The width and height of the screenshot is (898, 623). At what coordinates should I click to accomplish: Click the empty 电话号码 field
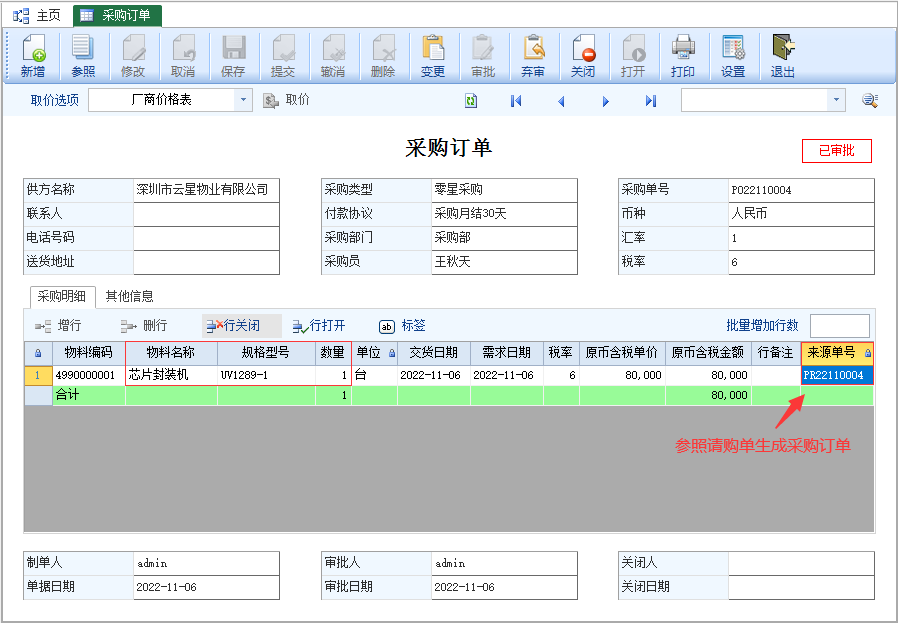point(206,238)
